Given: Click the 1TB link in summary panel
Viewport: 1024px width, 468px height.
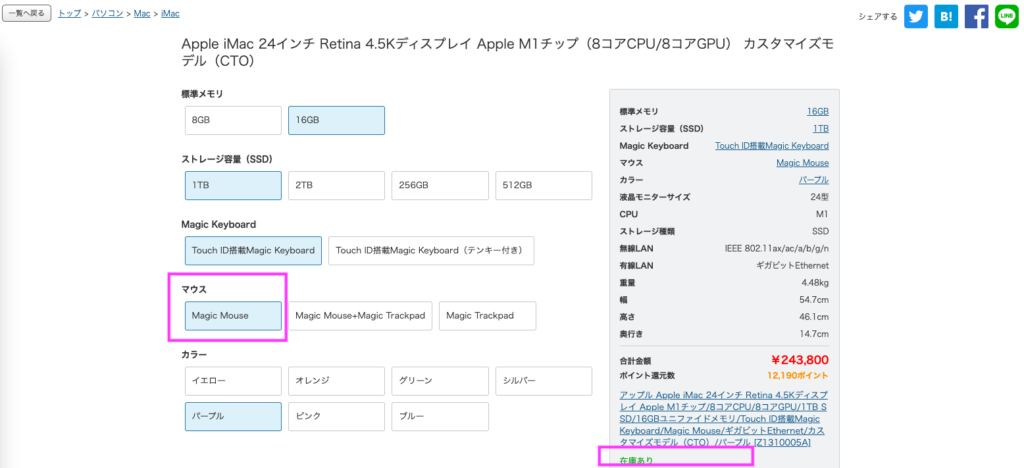Looking at the screenshot, I should (x=821, y=129).
